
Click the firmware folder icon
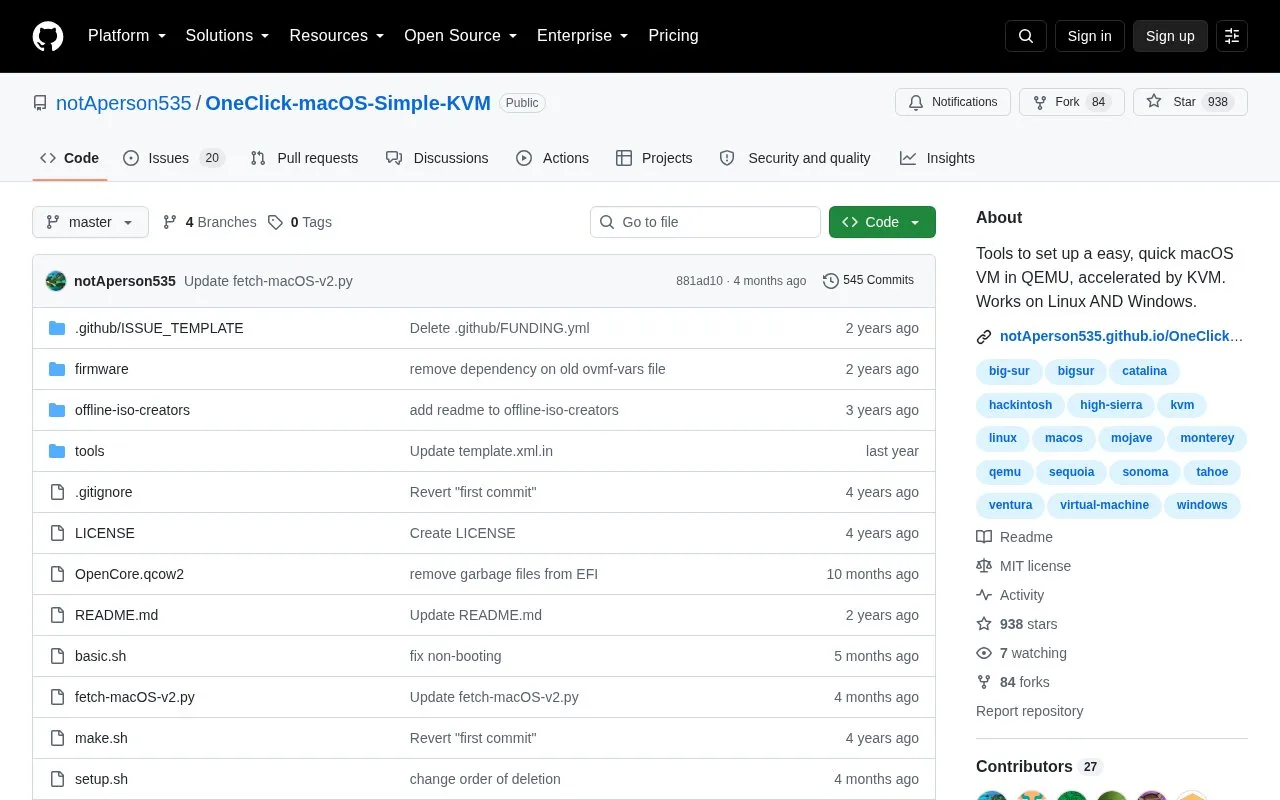(57, 369)
